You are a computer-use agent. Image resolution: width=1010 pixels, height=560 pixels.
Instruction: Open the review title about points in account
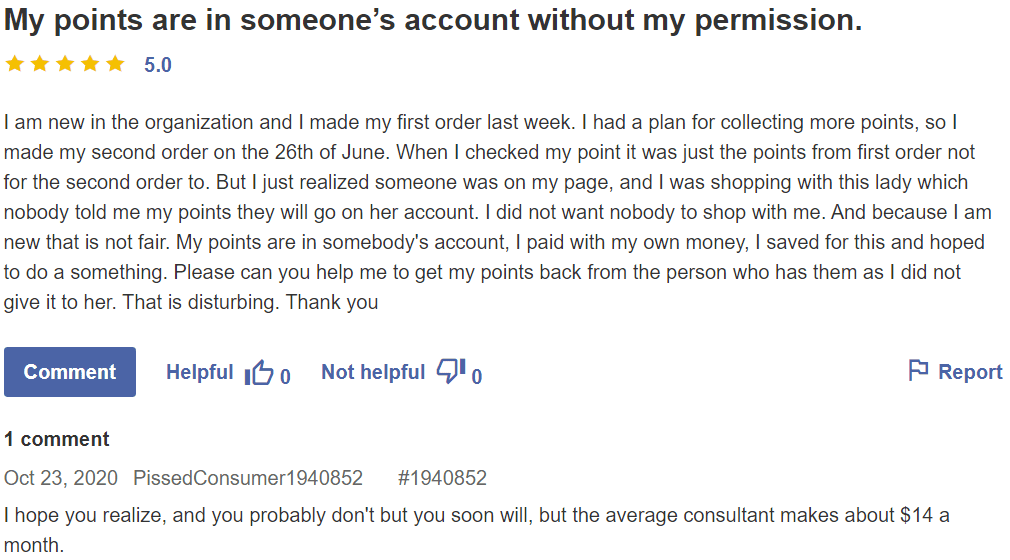tap(433, 20)
